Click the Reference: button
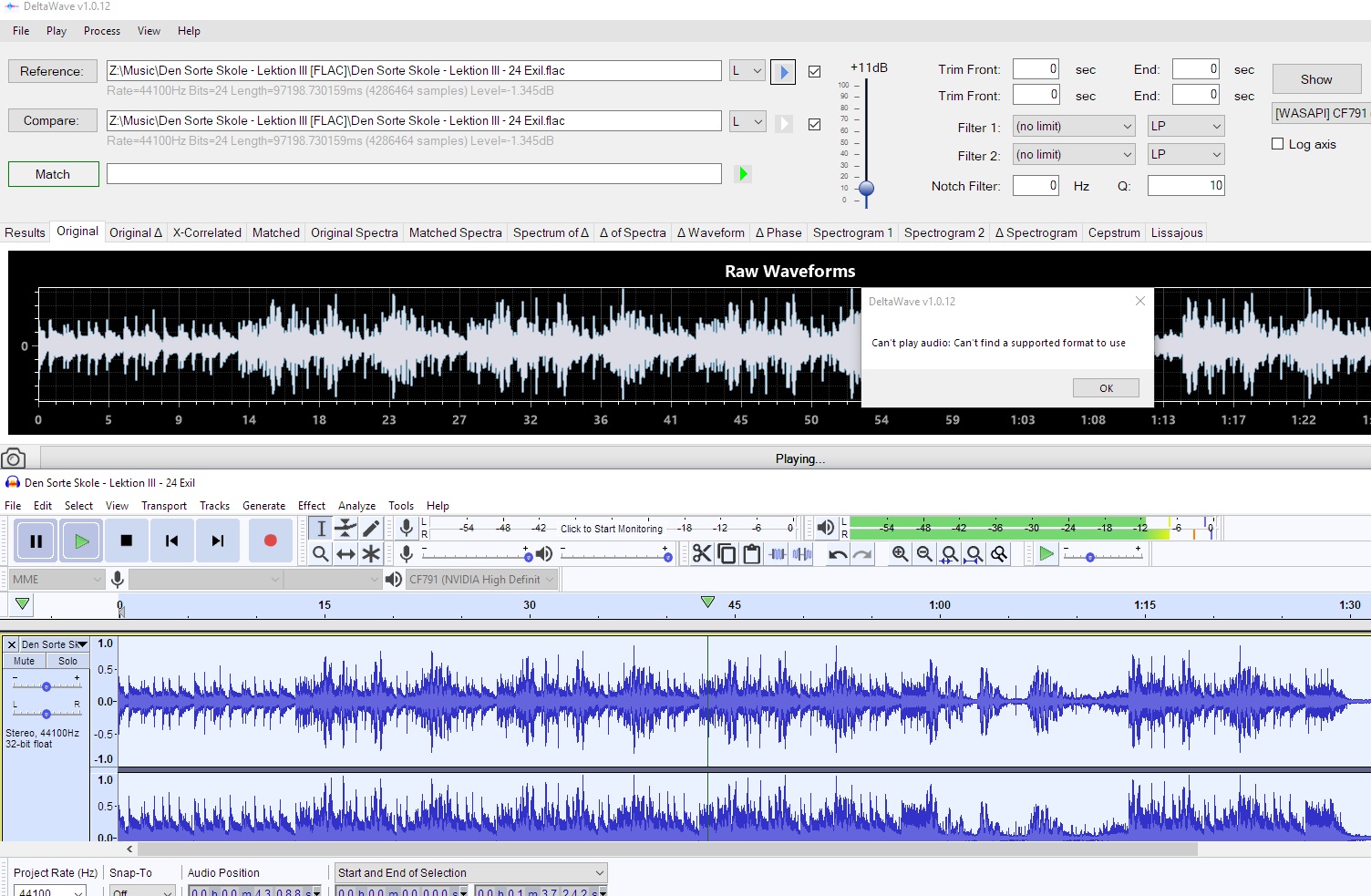The image size is (1371, 896). 52,71
